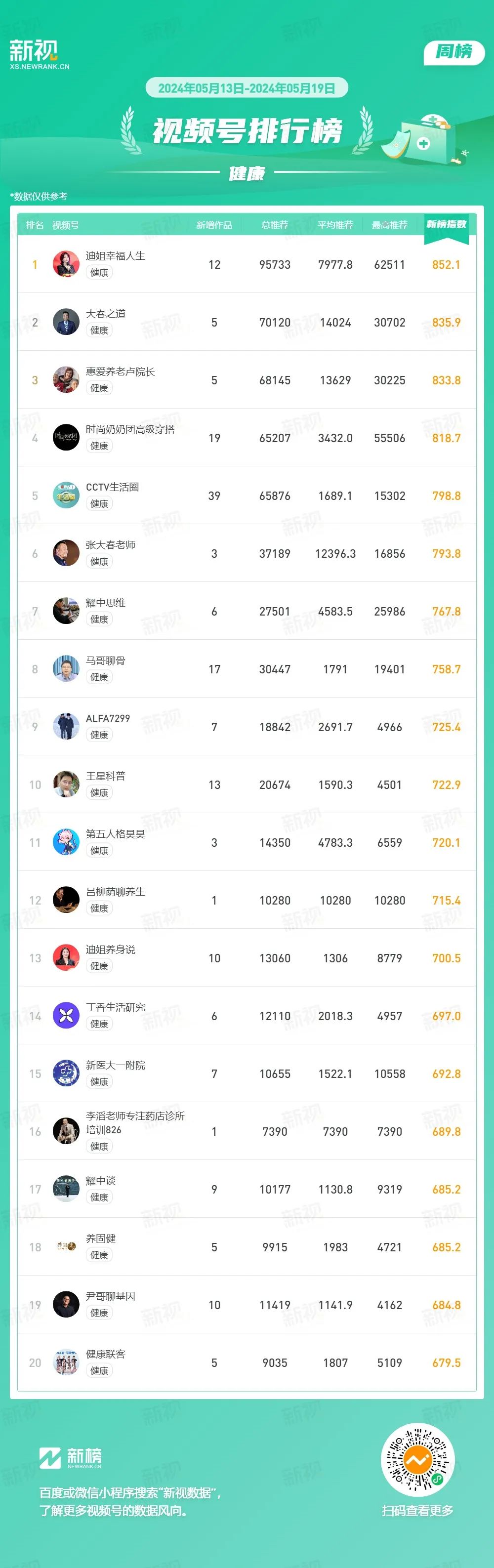The height and width of the screenshot is (1568, 494).
Task: Click the 健康 tag under 马哥聊骨
Action: coord(99,677)
